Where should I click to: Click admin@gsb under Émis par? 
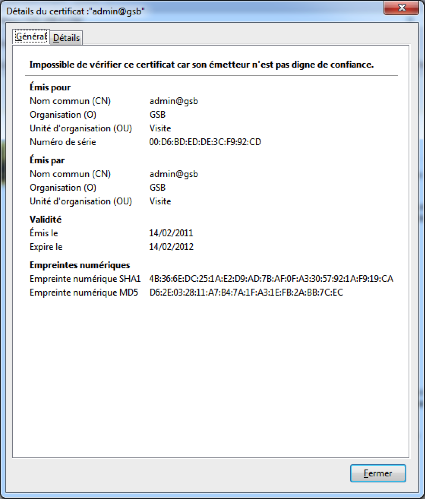174,174
